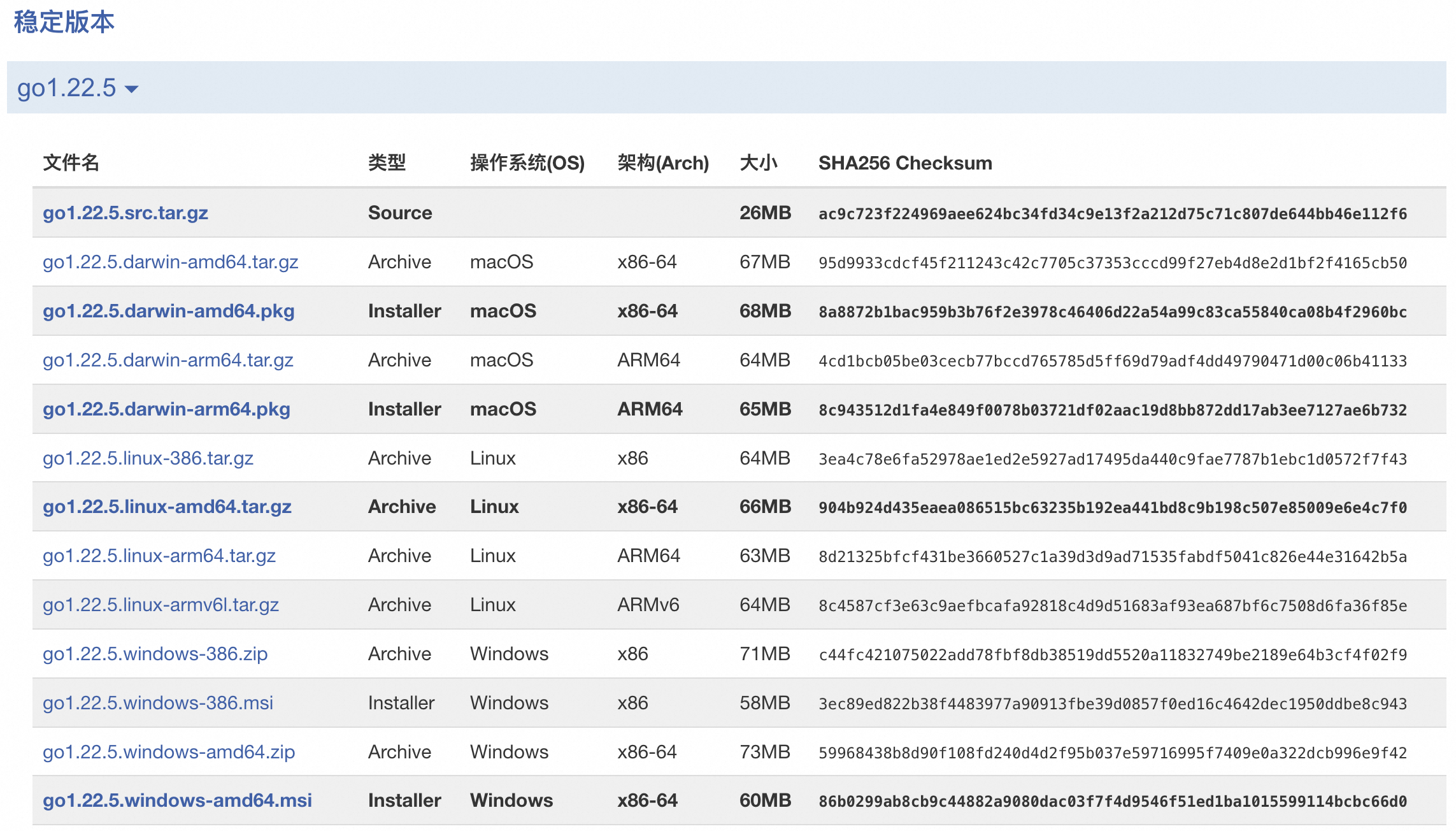Collapse the go1.22.5 version dropdown arrow
1456x831 pixels.
132,89
